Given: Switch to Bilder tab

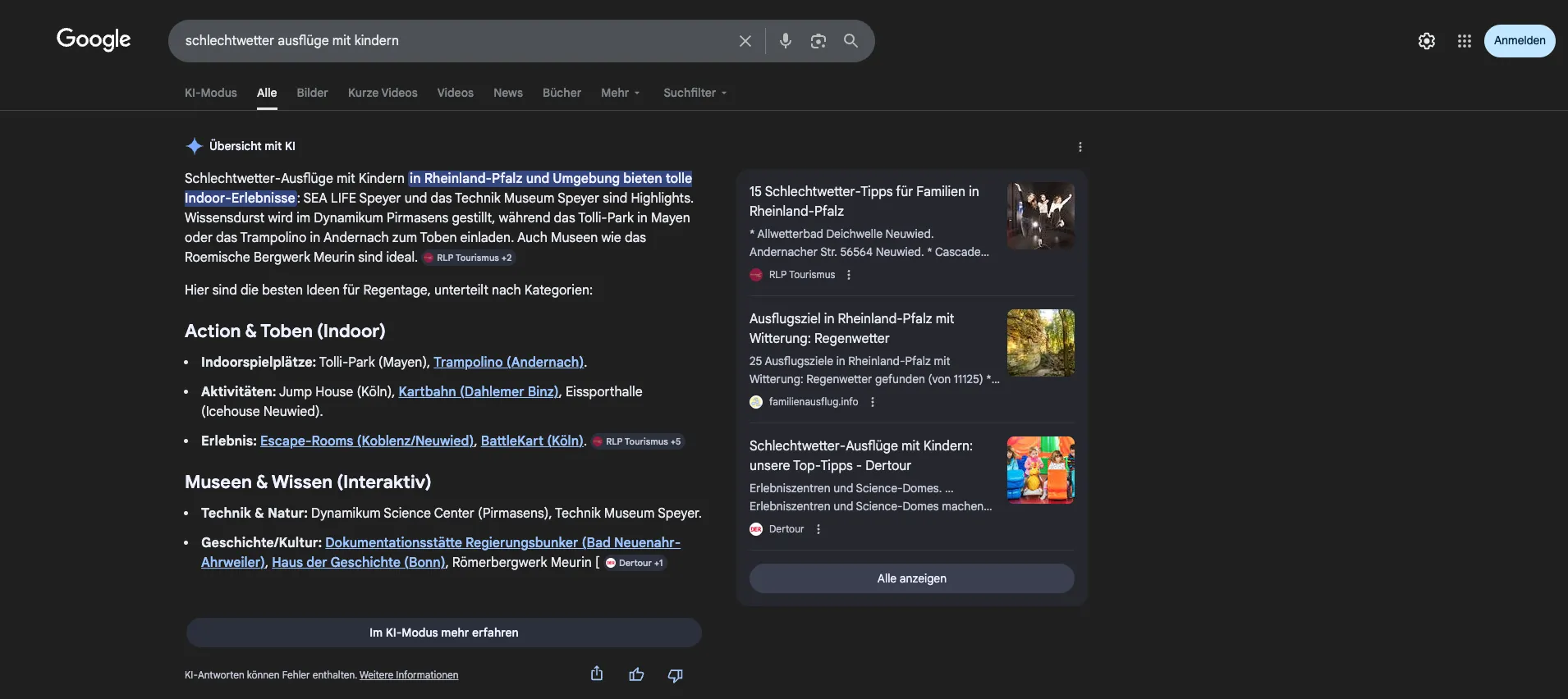Looking at the screenshot, I should click(312, 93).
